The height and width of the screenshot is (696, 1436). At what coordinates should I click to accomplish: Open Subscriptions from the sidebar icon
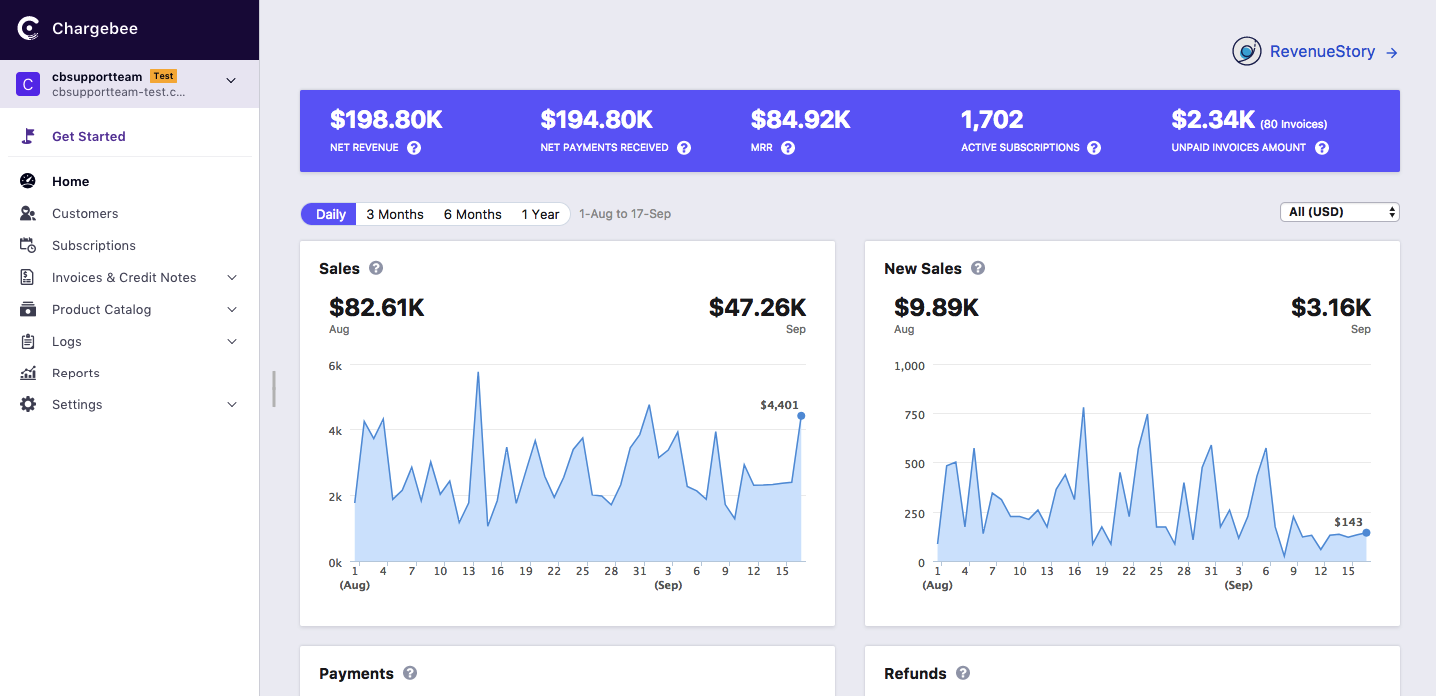(x=28, y=245)
